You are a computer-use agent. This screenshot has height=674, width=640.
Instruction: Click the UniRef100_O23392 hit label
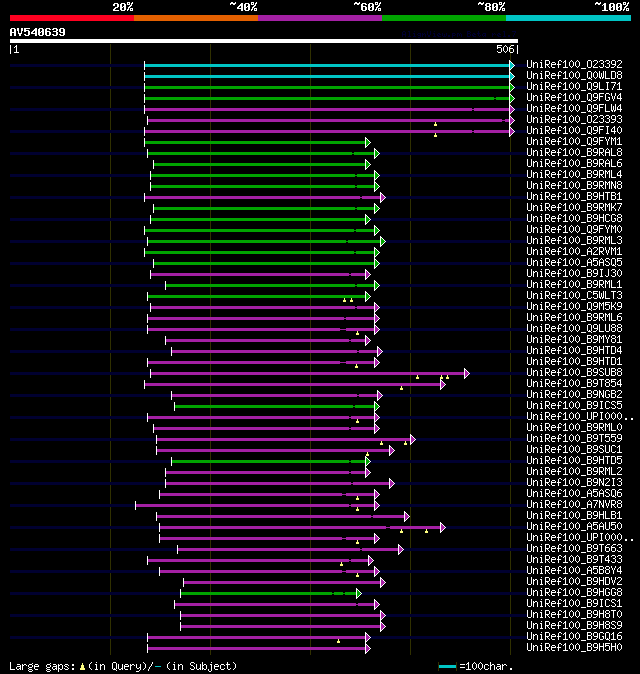[574, 64]
